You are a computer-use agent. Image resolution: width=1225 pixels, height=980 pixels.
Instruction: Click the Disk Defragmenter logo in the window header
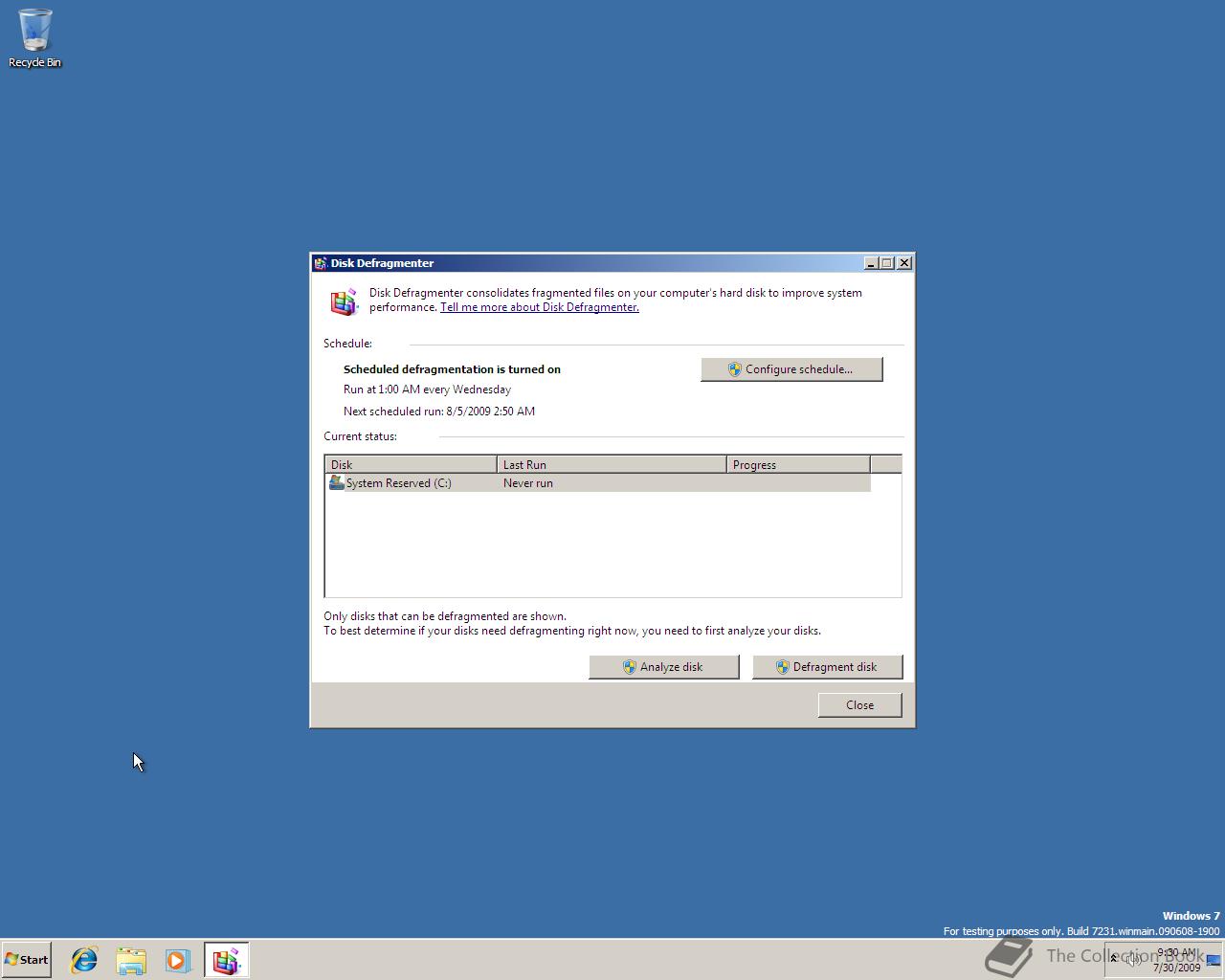(344, 301)
